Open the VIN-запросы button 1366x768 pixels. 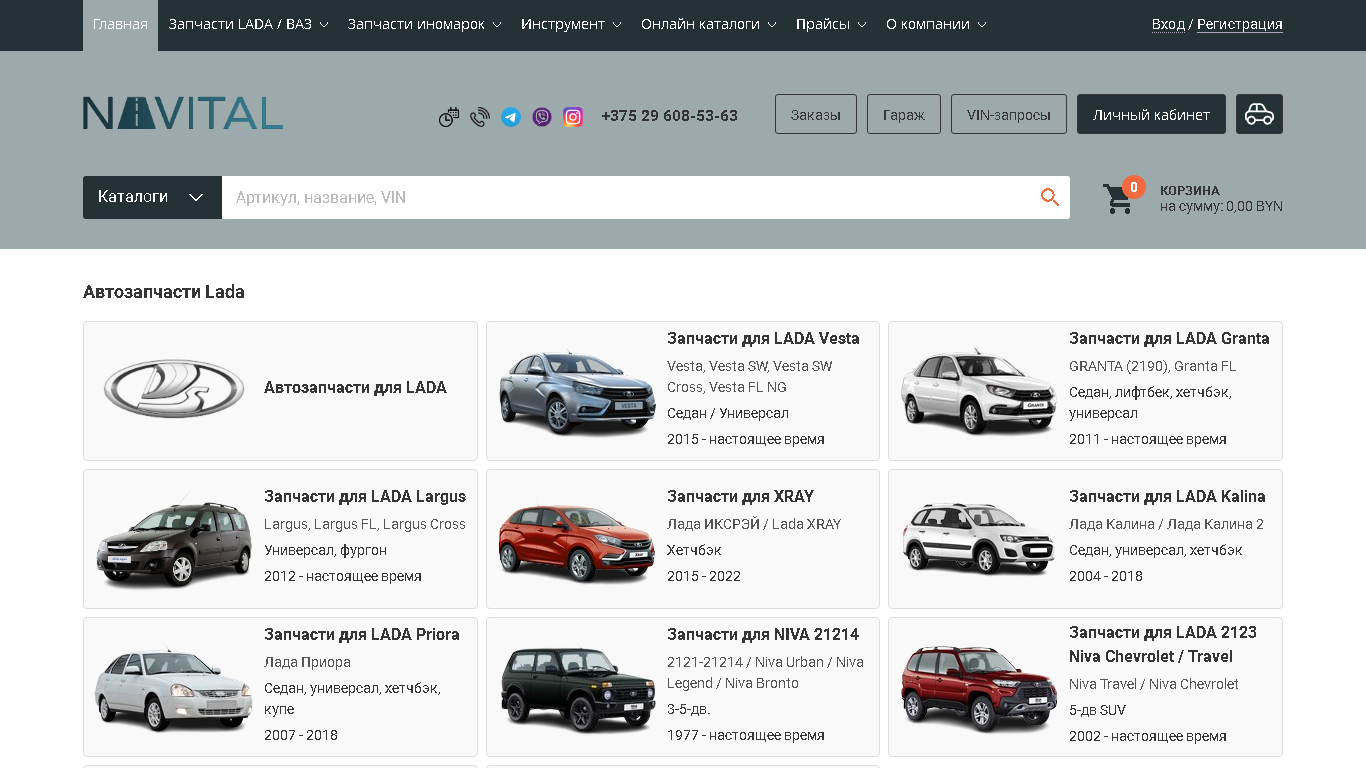1009,114
